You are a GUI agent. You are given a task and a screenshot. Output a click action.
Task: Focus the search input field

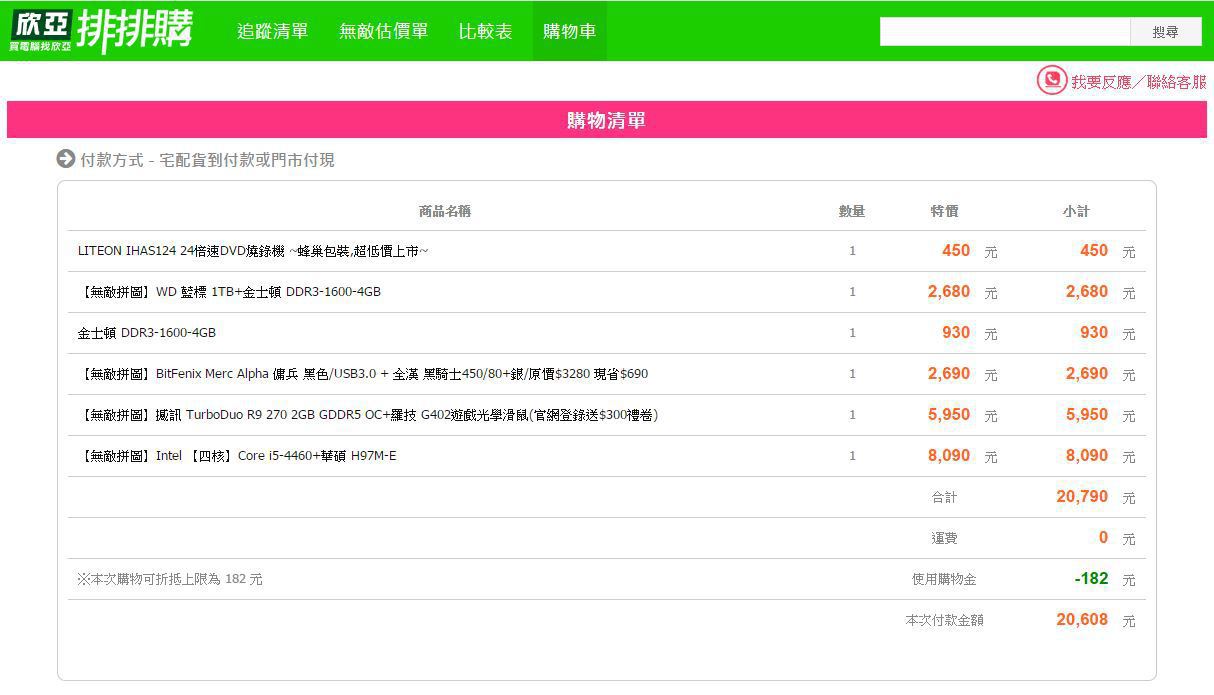click(1005, 32)
